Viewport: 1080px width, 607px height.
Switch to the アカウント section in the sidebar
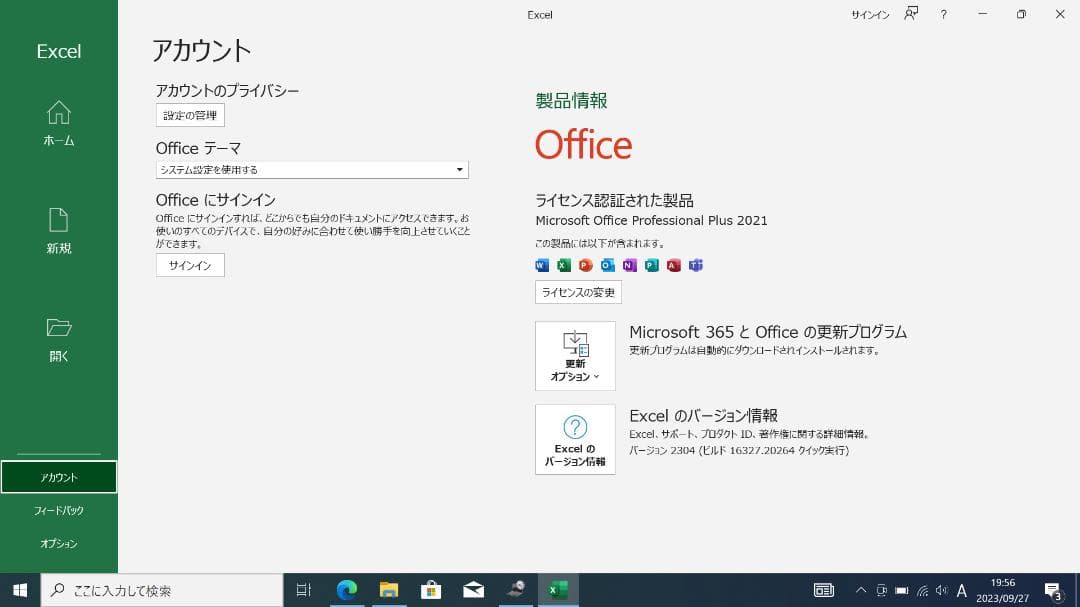[x=58, y=477]
